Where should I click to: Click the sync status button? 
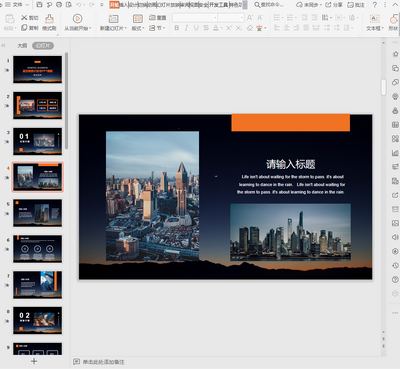309,5
